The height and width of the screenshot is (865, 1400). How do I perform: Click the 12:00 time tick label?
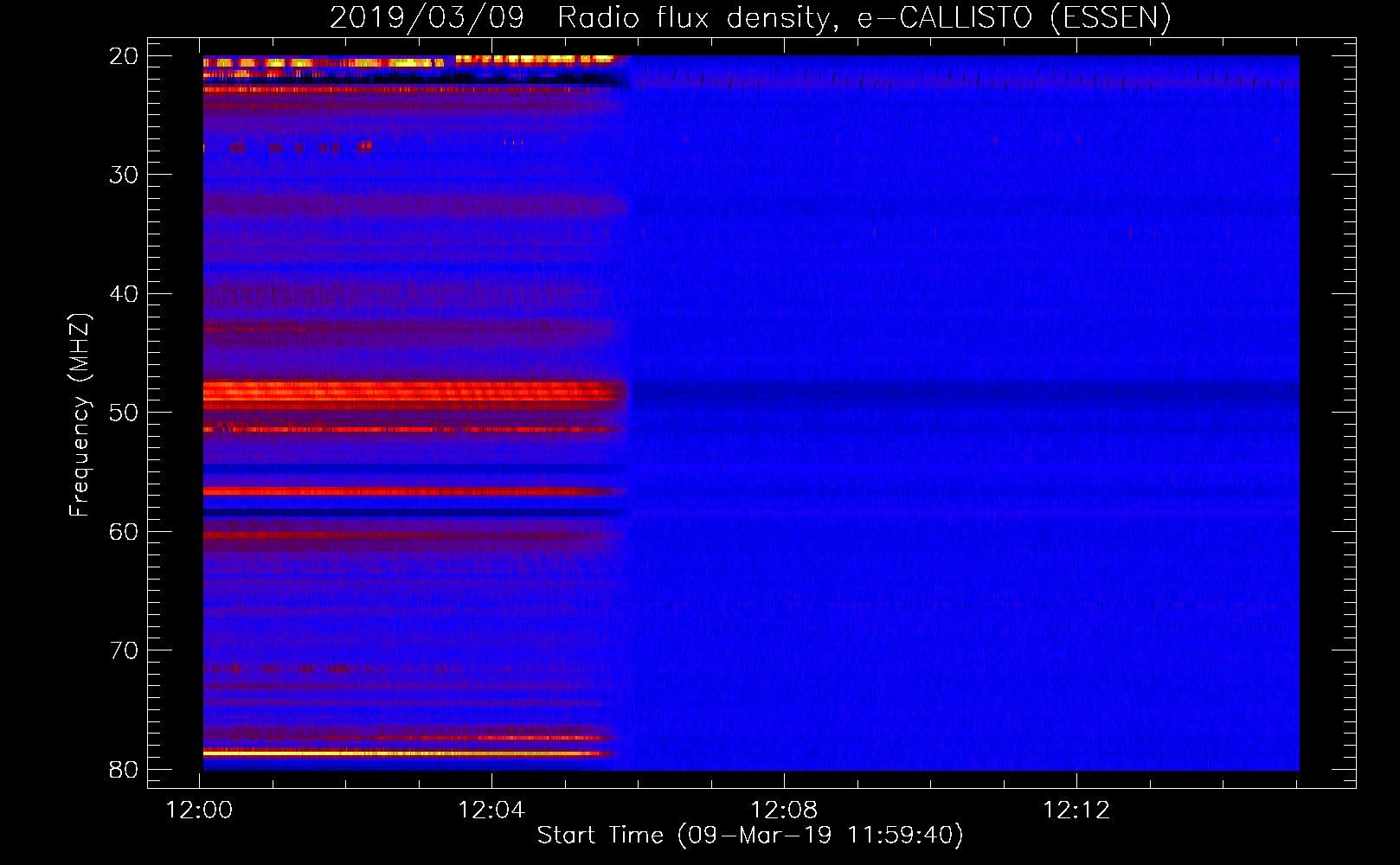pyautogui.click(x=199, y=811)
